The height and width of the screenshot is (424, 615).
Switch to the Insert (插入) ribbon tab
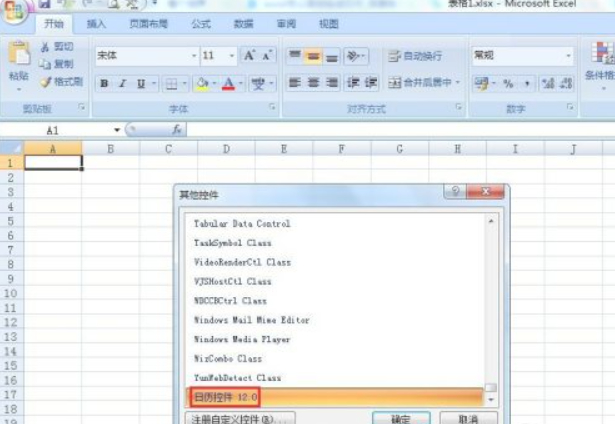coord(97,23)
